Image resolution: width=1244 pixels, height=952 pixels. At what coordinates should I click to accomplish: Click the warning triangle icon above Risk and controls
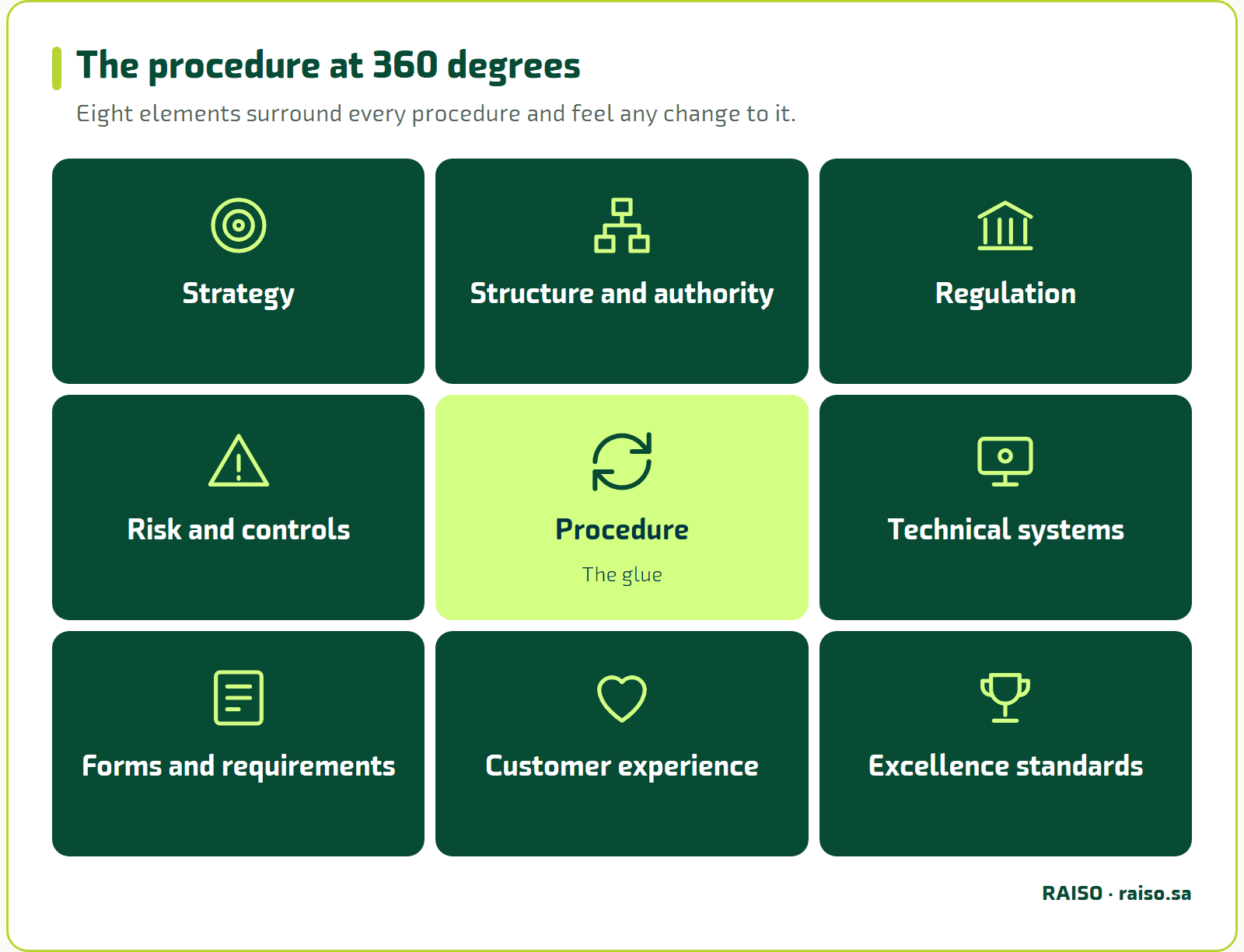click(x=239, y=461)
